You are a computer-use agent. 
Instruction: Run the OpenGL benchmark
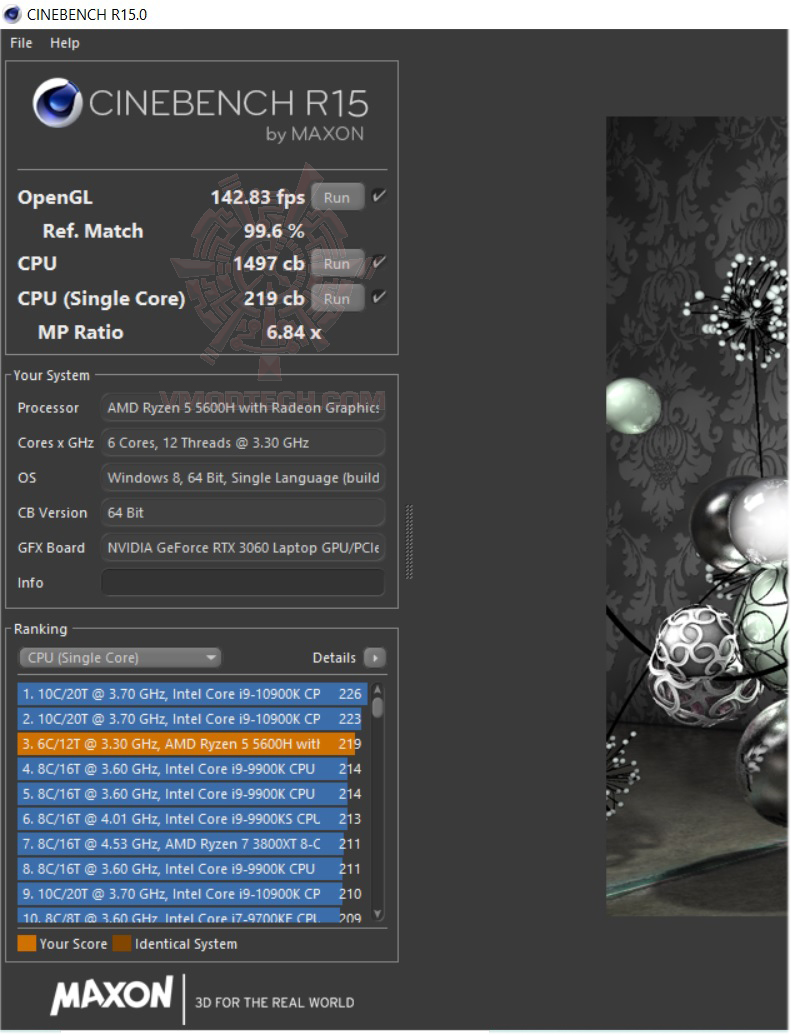pyautogui.click(x=337, y=197)
